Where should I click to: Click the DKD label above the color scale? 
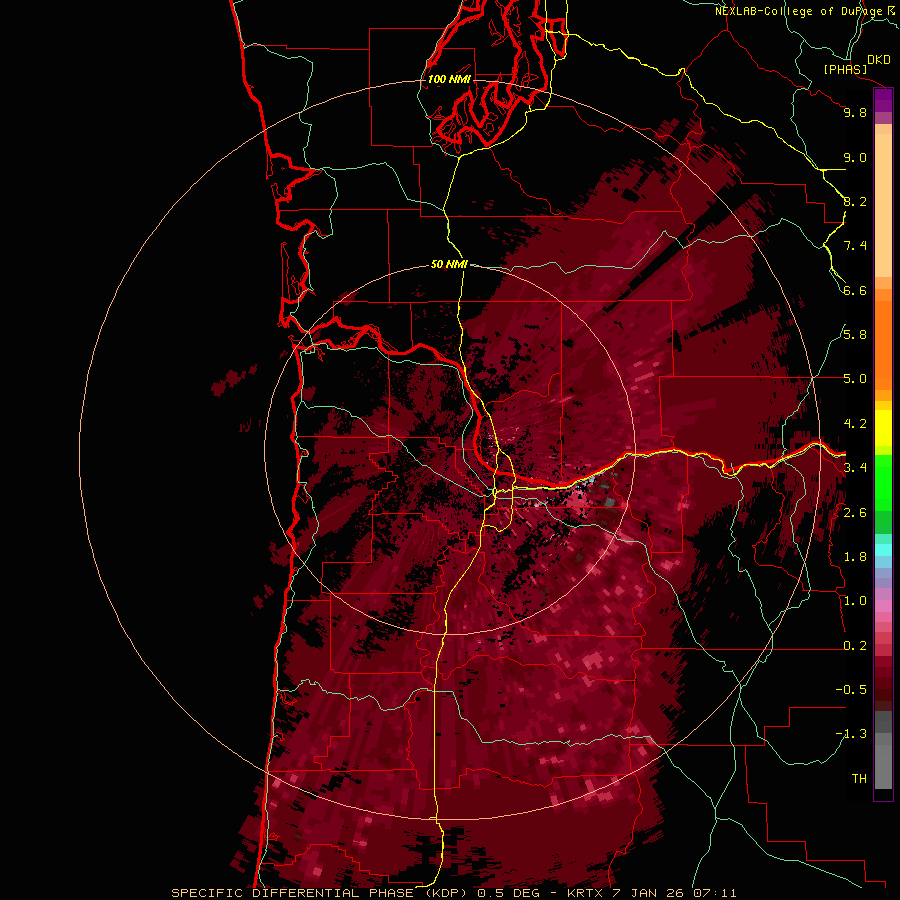(879, 60)
